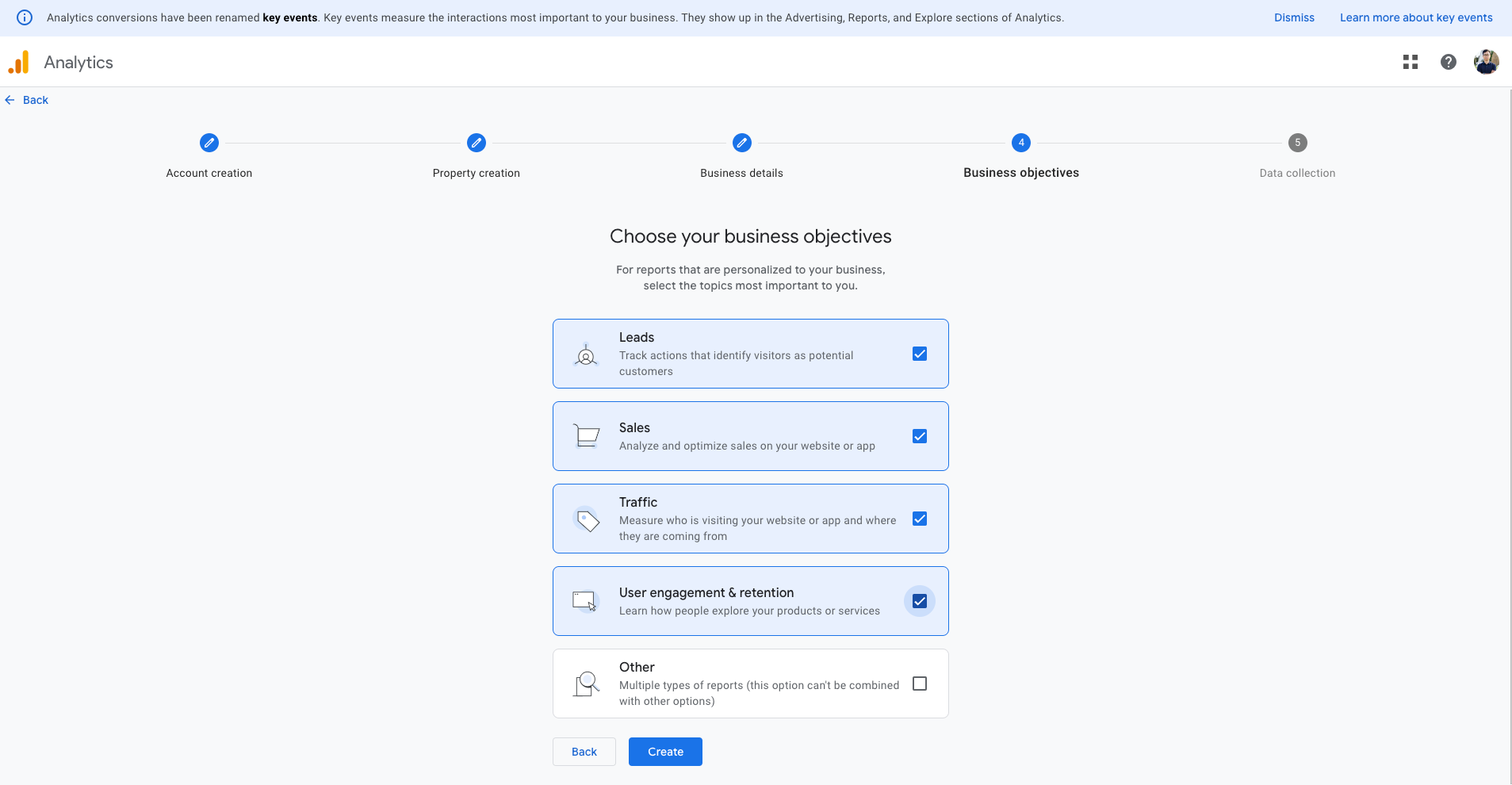The width and height of the screenshot is (1512, 785).
Task: Click the Account creation step pencil icon
Action: pos(209,143)
